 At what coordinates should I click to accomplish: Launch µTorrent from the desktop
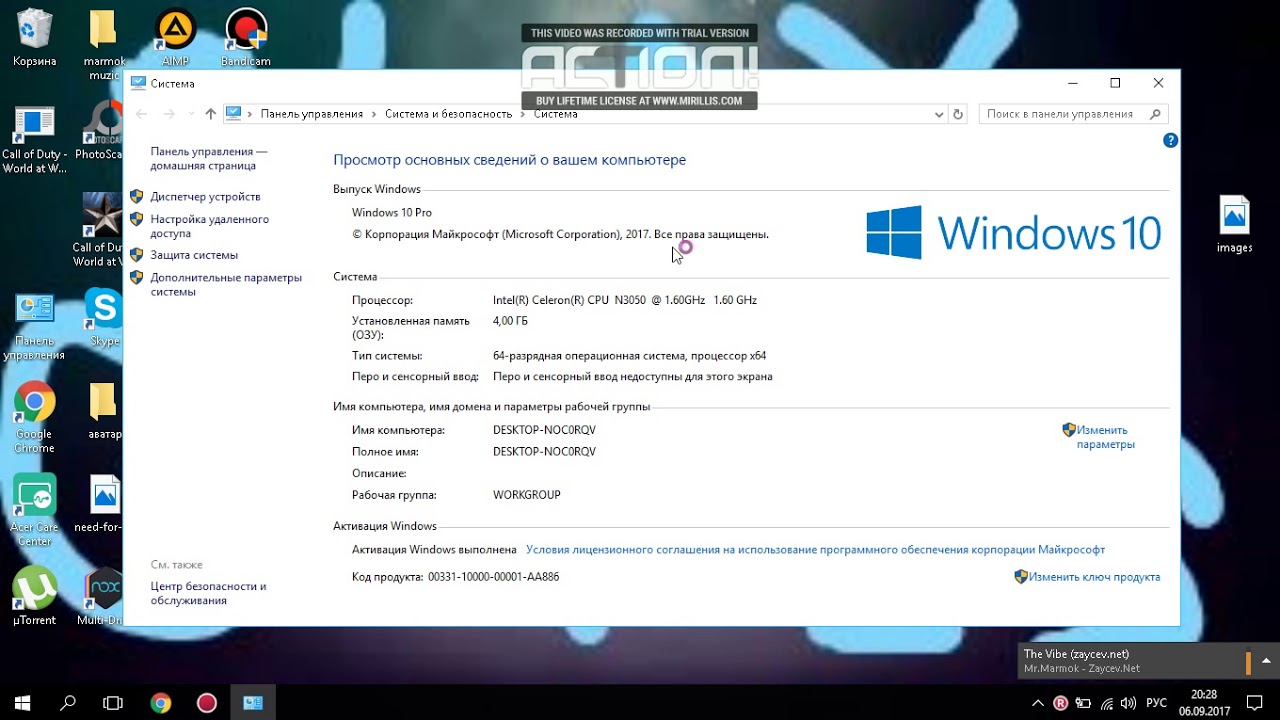point(34,596)
